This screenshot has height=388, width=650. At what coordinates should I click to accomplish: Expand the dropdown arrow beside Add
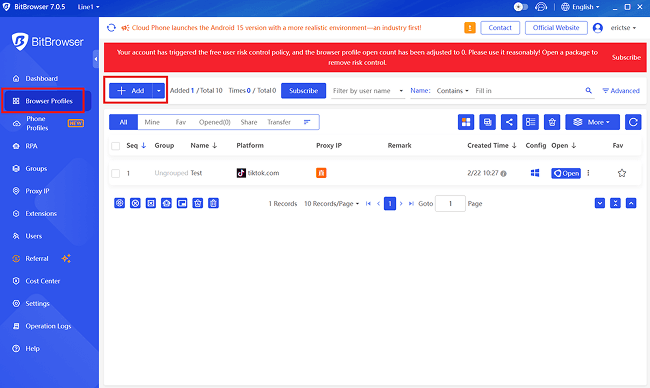[x=159, y=90]
